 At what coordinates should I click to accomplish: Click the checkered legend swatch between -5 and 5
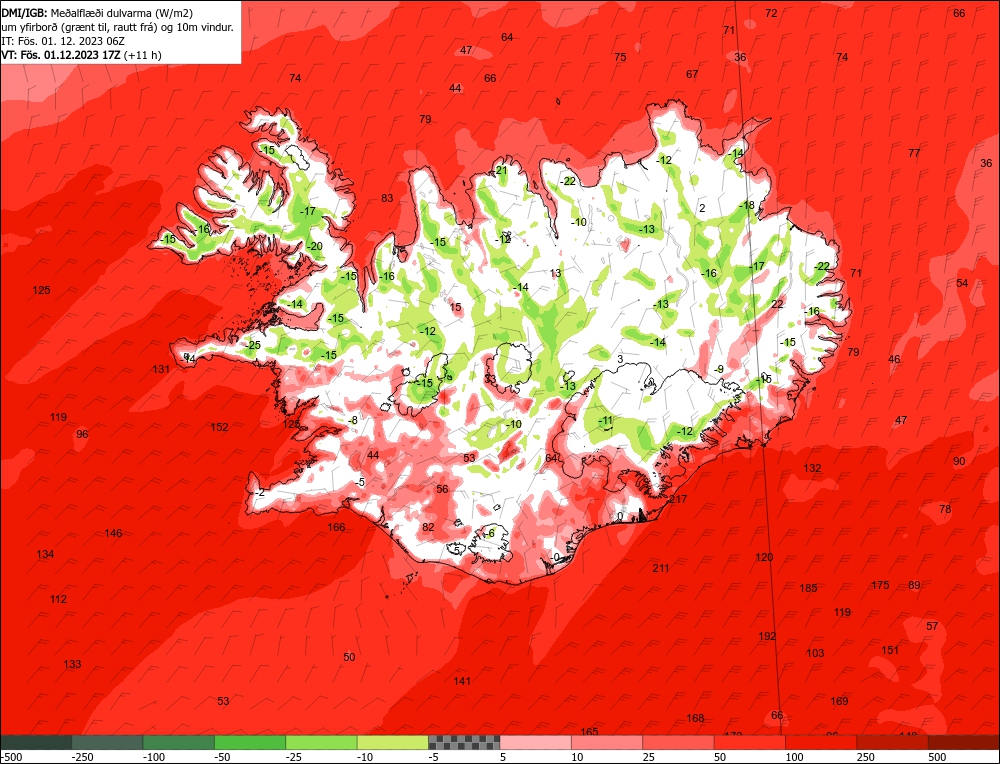464,742
